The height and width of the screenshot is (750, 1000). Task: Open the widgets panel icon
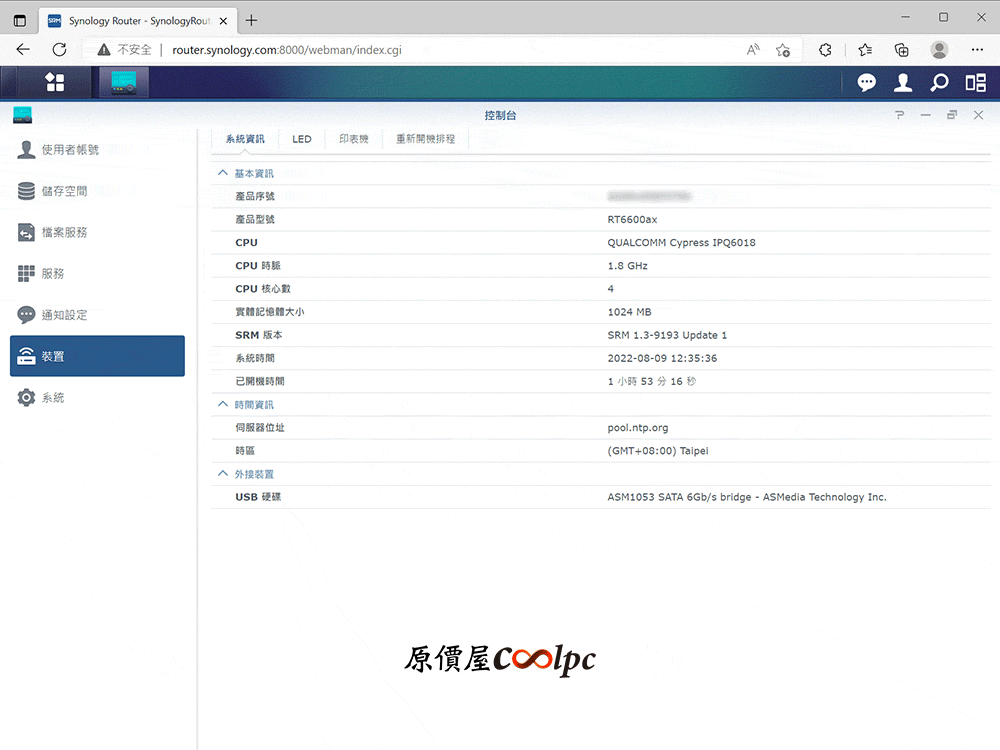[x=975, y=82]
